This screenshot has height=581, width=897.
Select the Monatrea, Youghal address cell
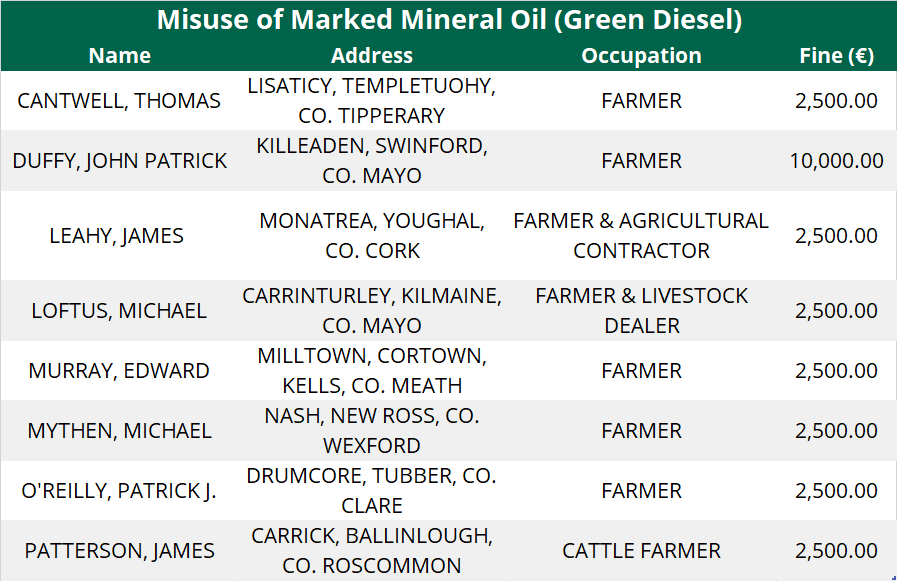coord(372,236)
